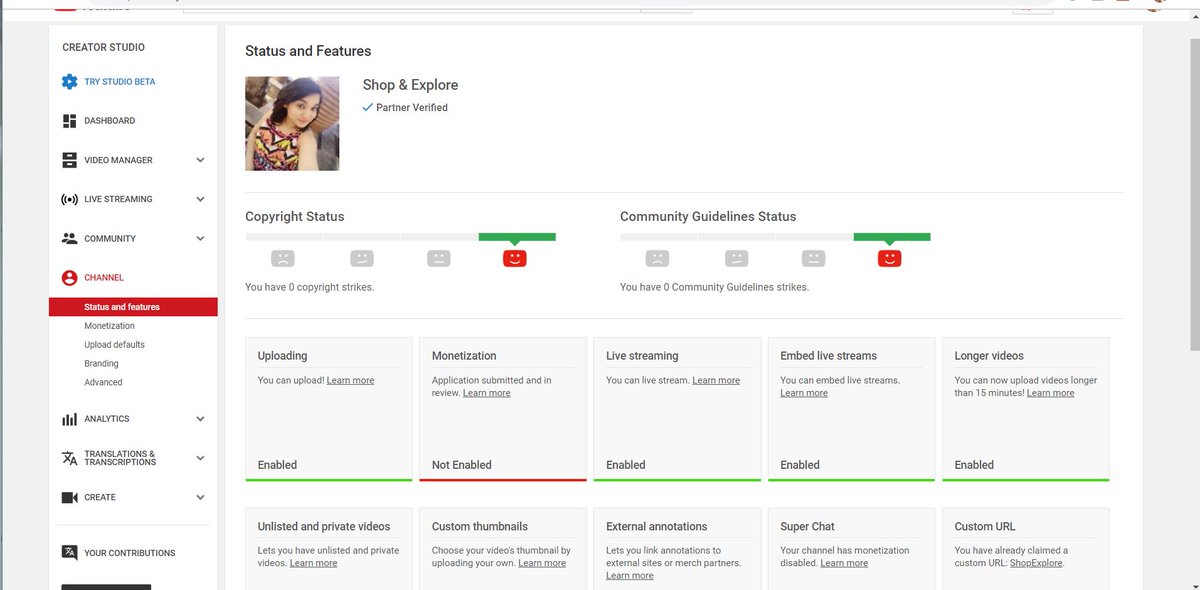The height and width of the screenshot is (590, 1200).
Task: Click the Channel person icon
Action: tap(69, 278)
